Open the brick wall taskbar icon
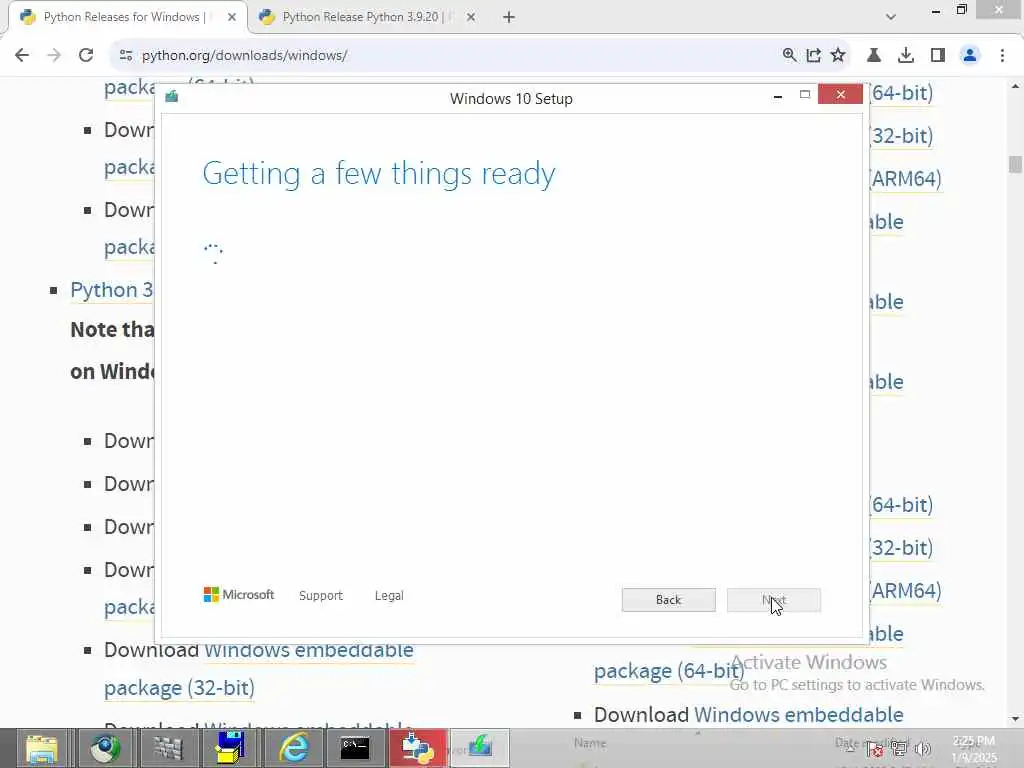Screen dimensions: 1024x768 click(167, 748)
